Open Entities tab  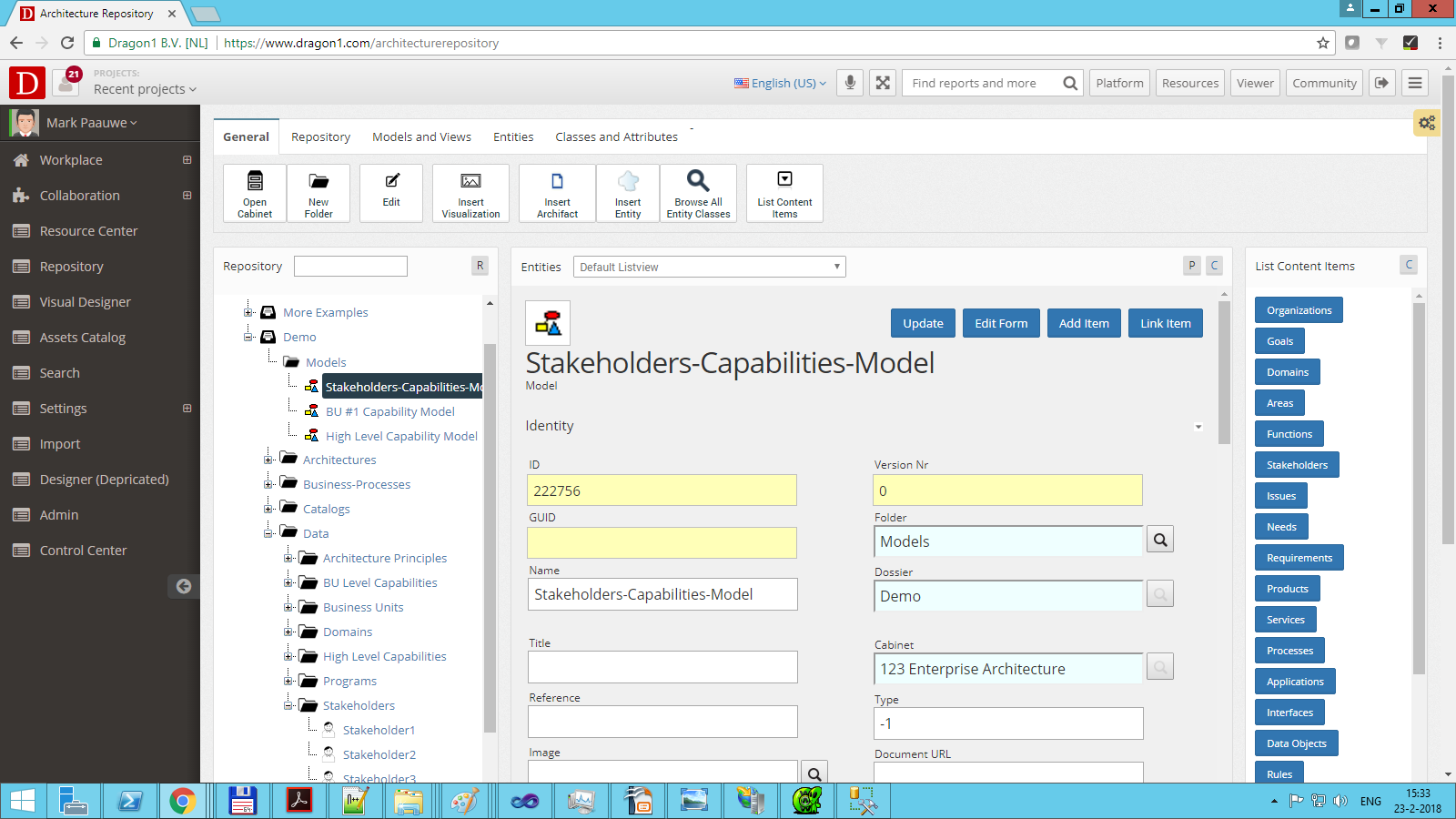[513, 137]
